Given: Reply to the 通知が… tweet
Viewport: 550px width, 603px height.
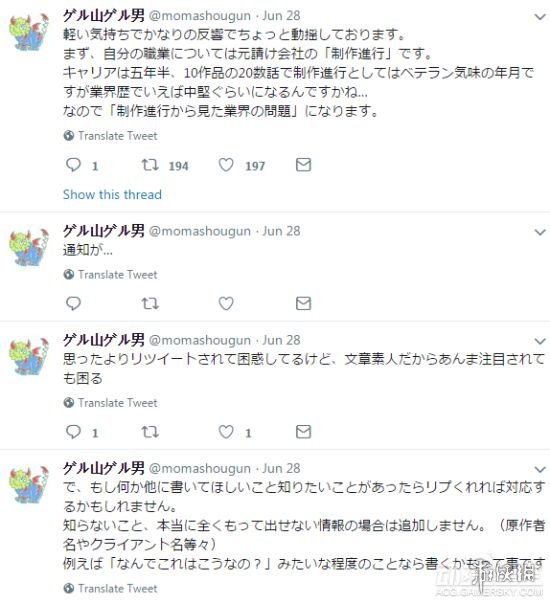Looking at the screenshot, I should 73,303.
